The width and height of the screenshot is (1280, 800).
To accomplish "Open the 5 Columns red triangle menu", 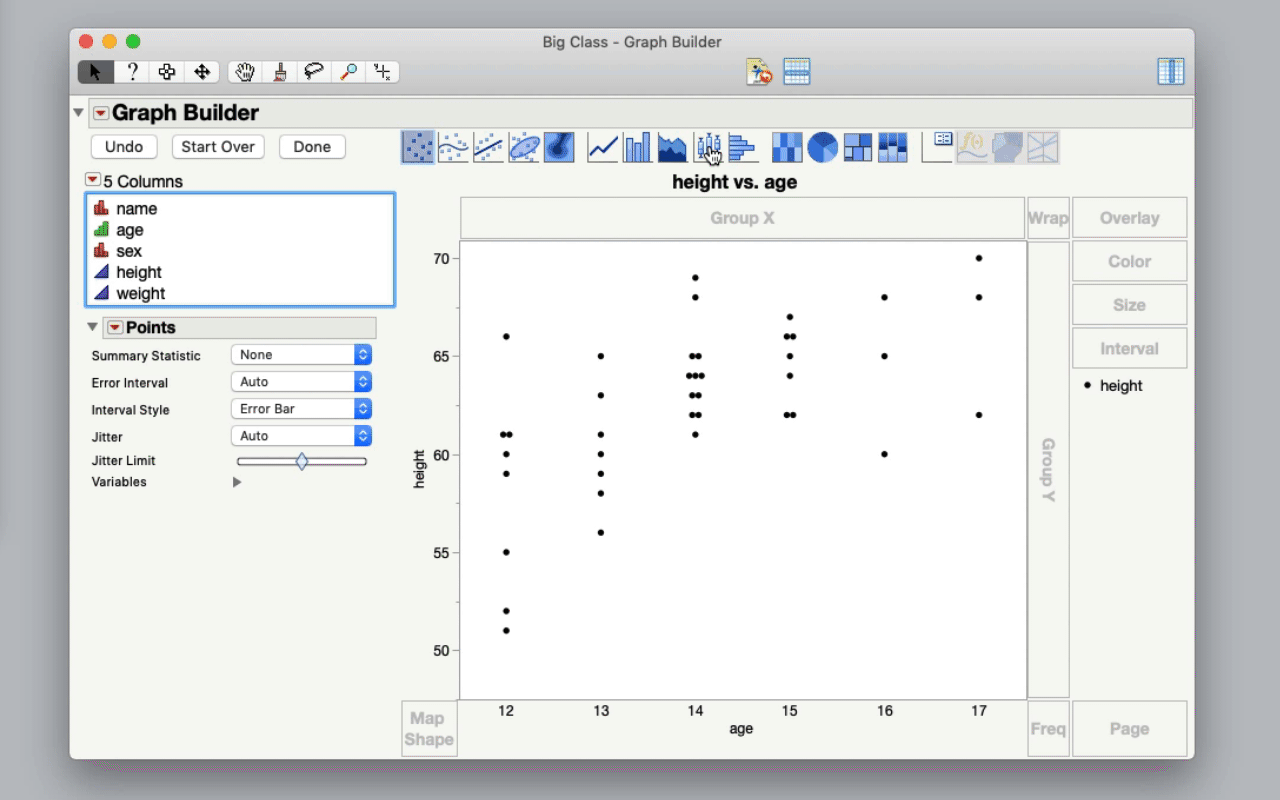I will click(93, 180).
